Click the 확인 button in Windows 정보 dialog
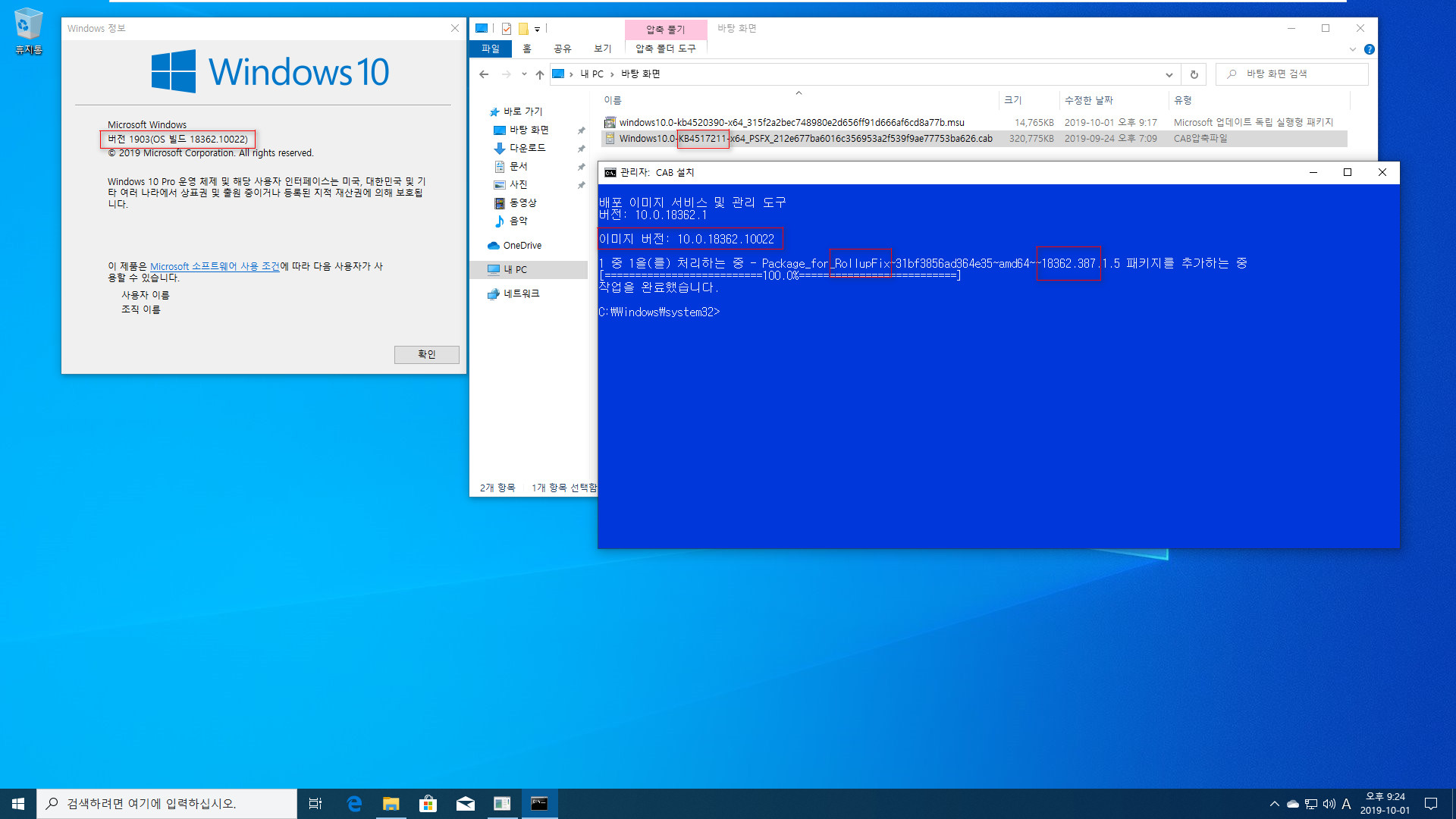This screenshot has width=1456, height=819. click(426, 354)
